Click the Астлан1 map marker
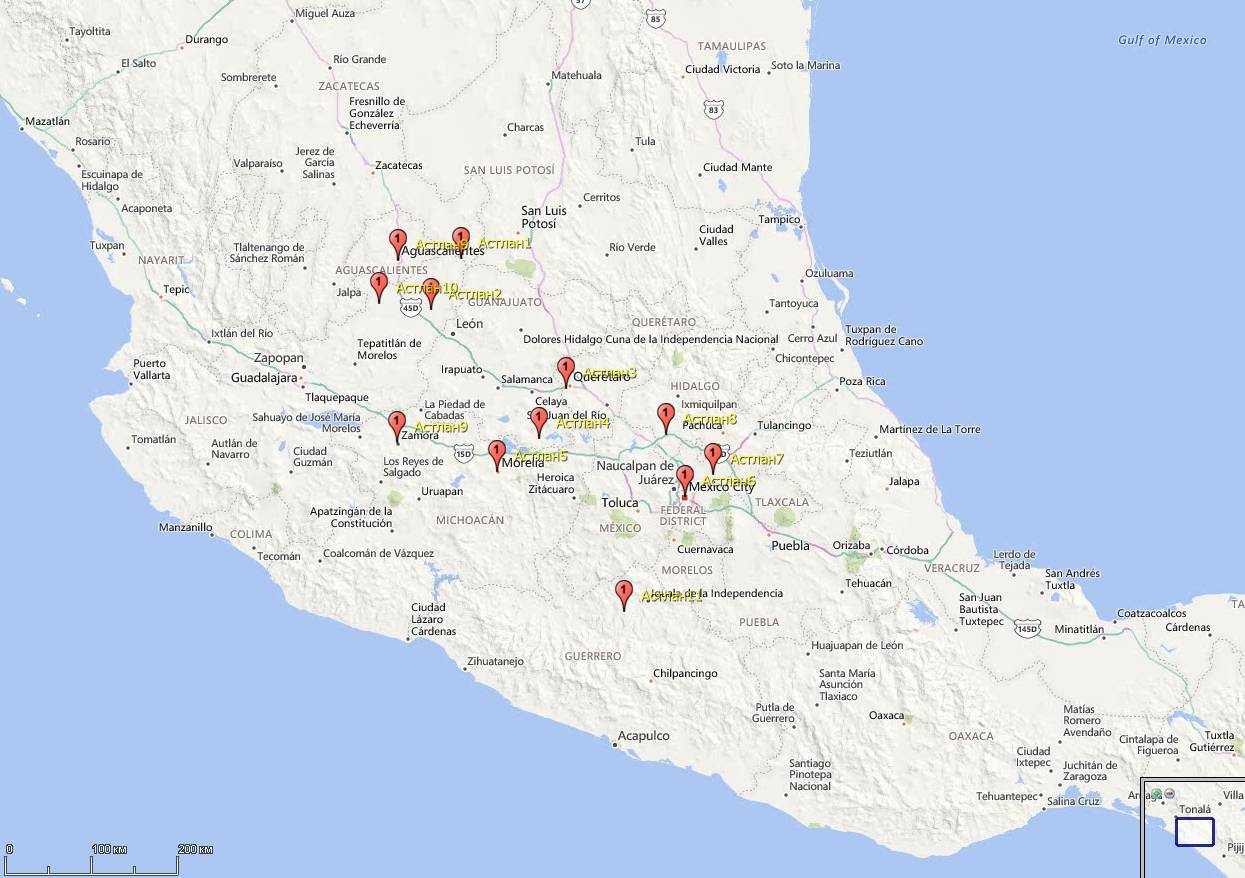Viewport: 1245px width, 878px height. click(460, 241)
